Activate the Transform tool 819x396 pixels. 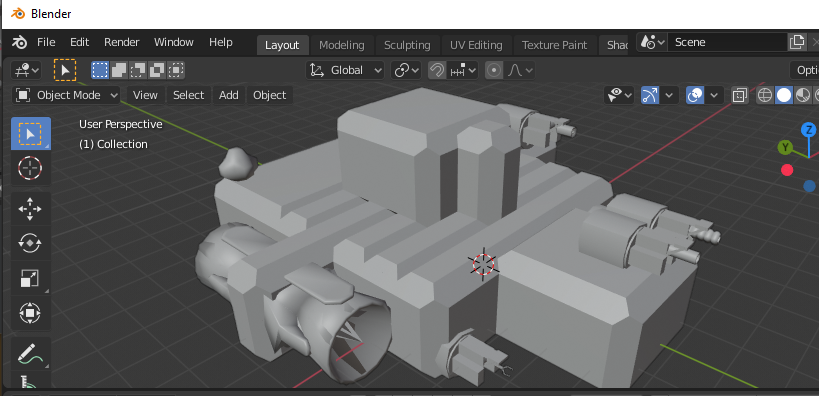click(30, 313)
